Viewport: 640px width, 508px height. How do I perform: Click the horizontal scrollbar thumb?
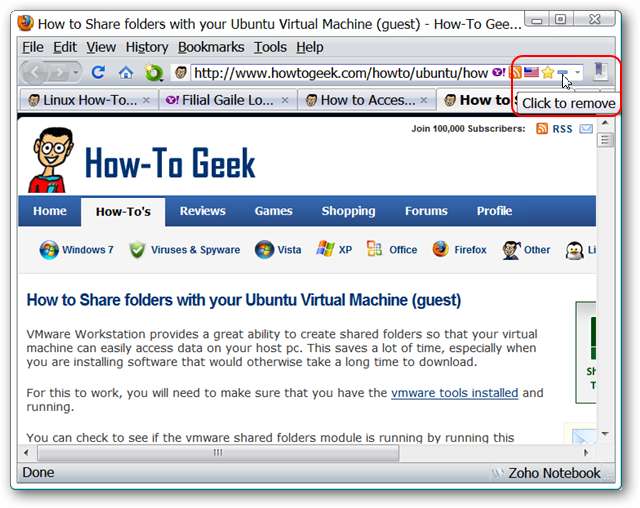[218, 453]
